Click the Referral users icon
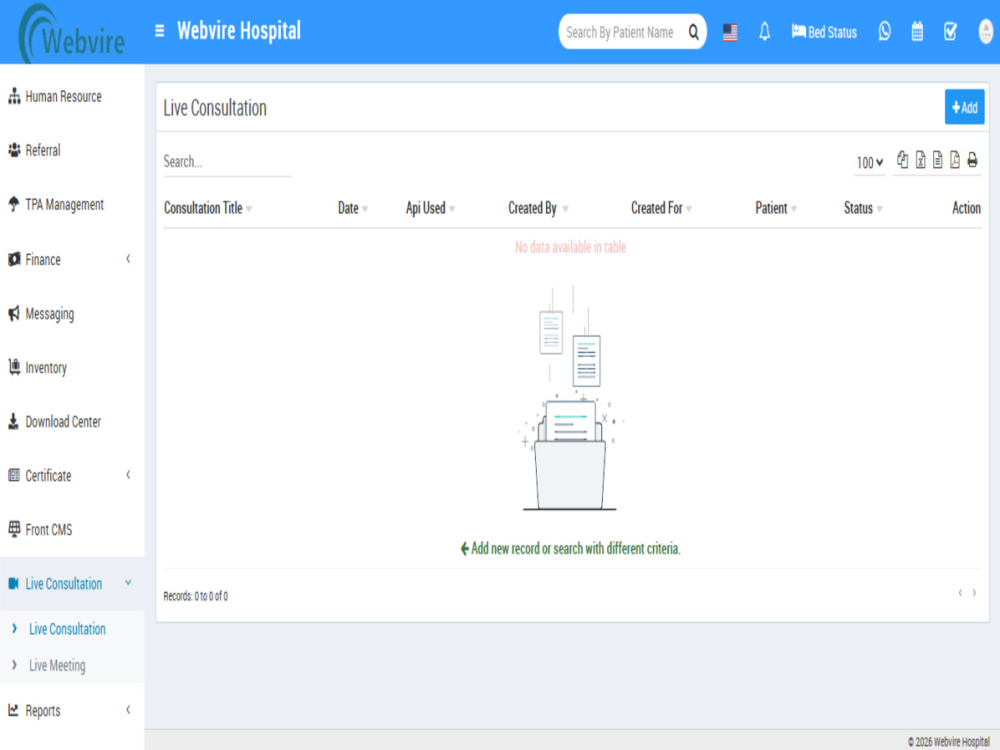1000x750 pixels. point(14,150)
